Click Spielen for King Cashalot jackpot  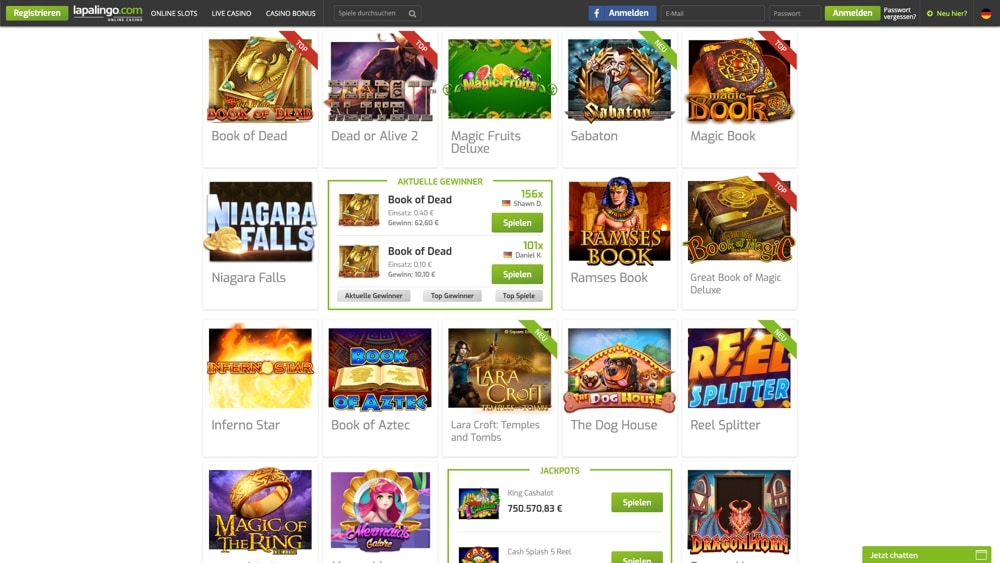pos(636,502)
